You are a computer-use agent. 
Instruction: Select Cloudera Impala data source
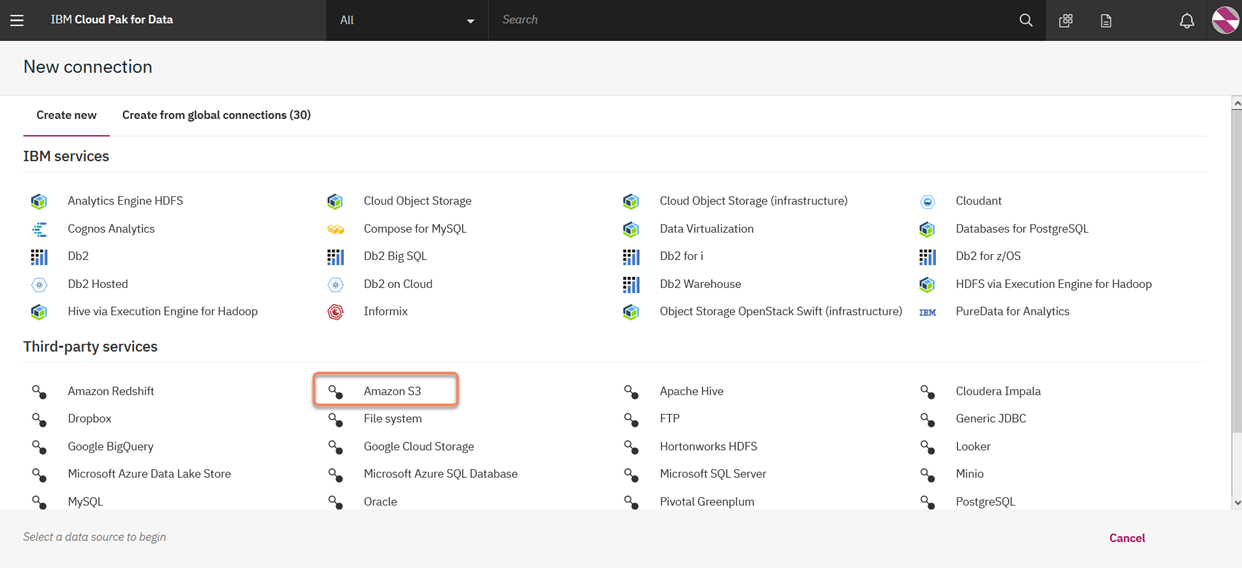pos(998,391)
